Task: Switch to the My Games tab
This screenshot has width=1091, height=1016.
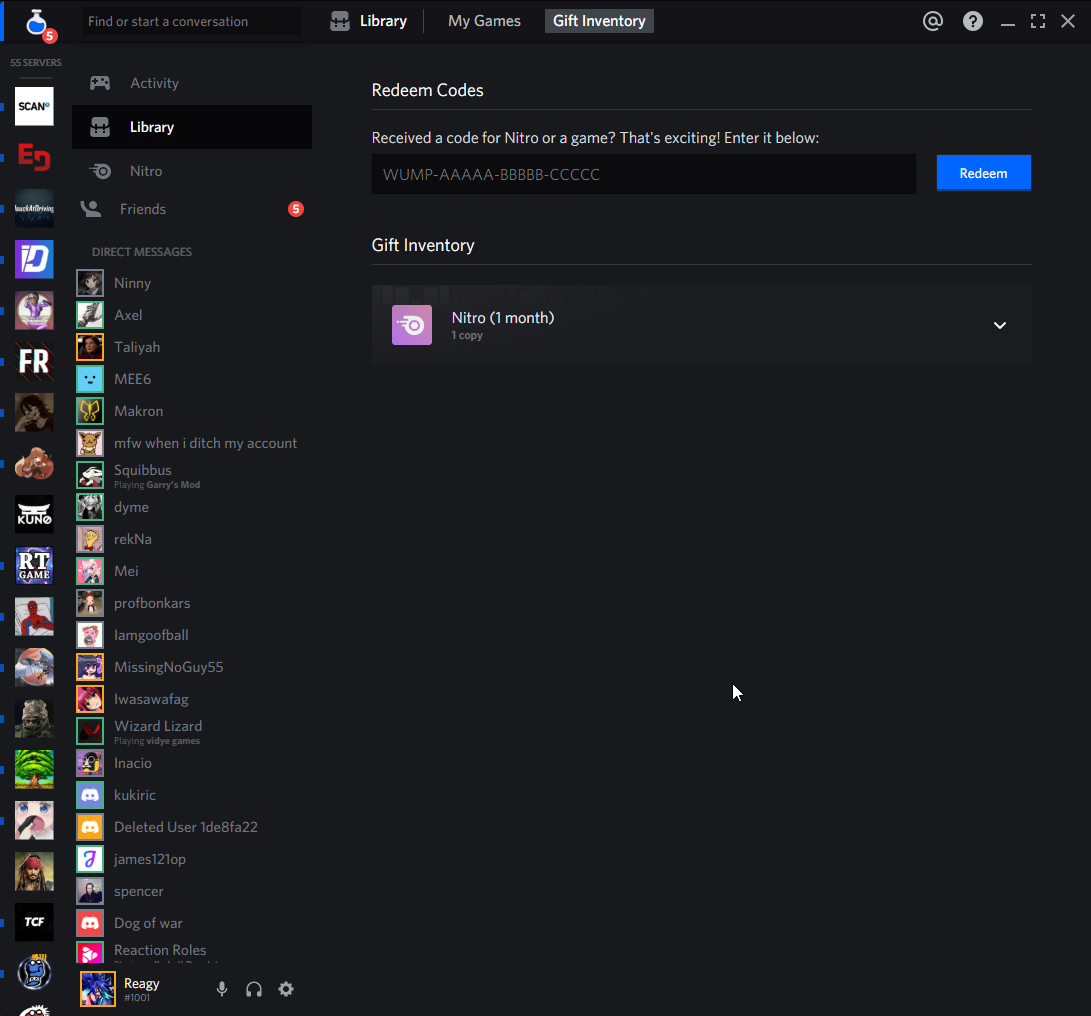Action: coord(484,21)
